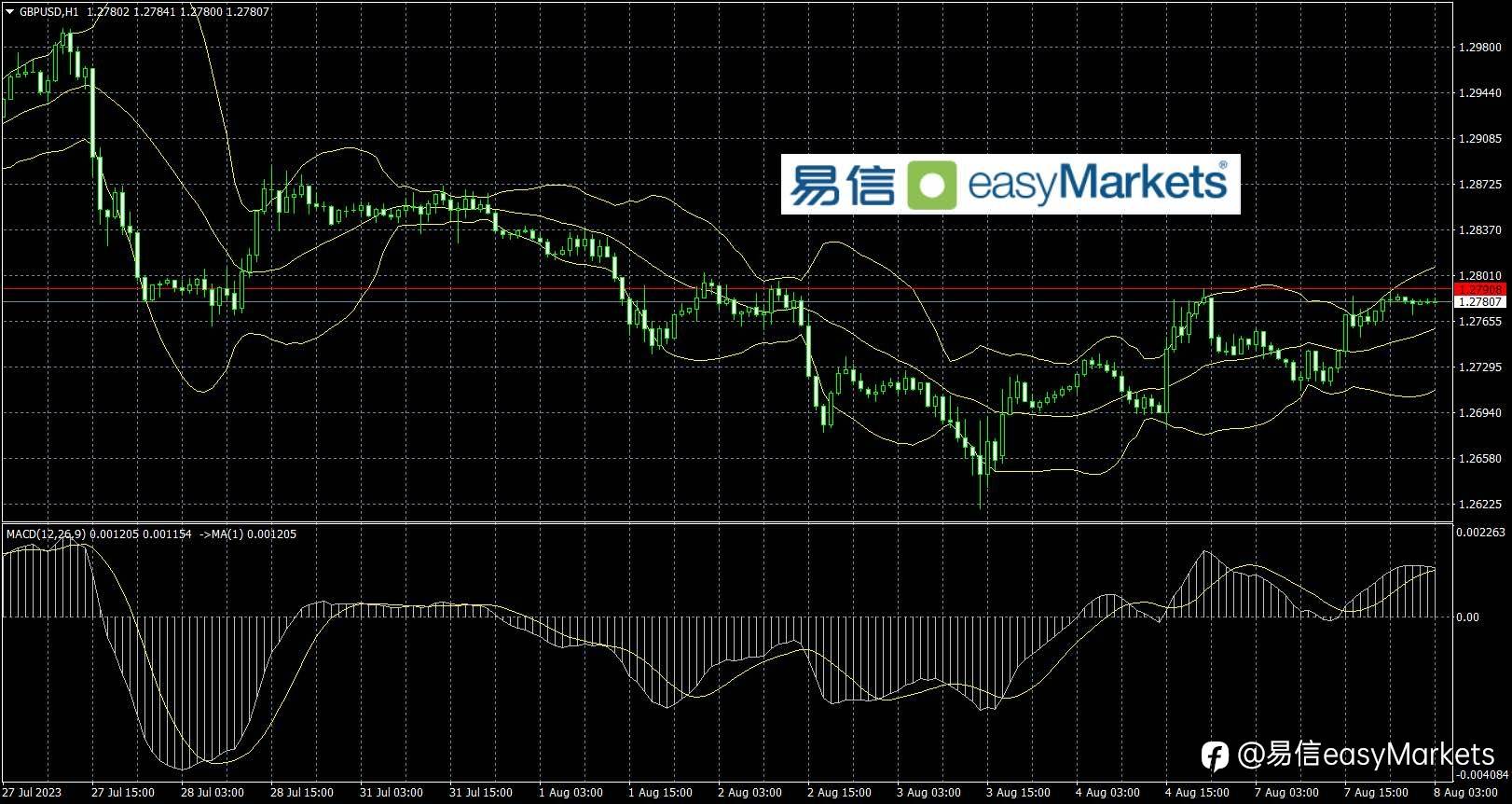Viewport: 1512px width, 804px height.
Task: Click price axis value 1.26580
Action: [1480, 458]
